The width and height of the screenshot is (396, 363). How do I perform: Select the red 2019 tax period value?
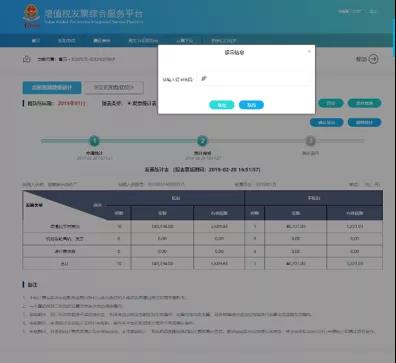[x=72, y=103]
